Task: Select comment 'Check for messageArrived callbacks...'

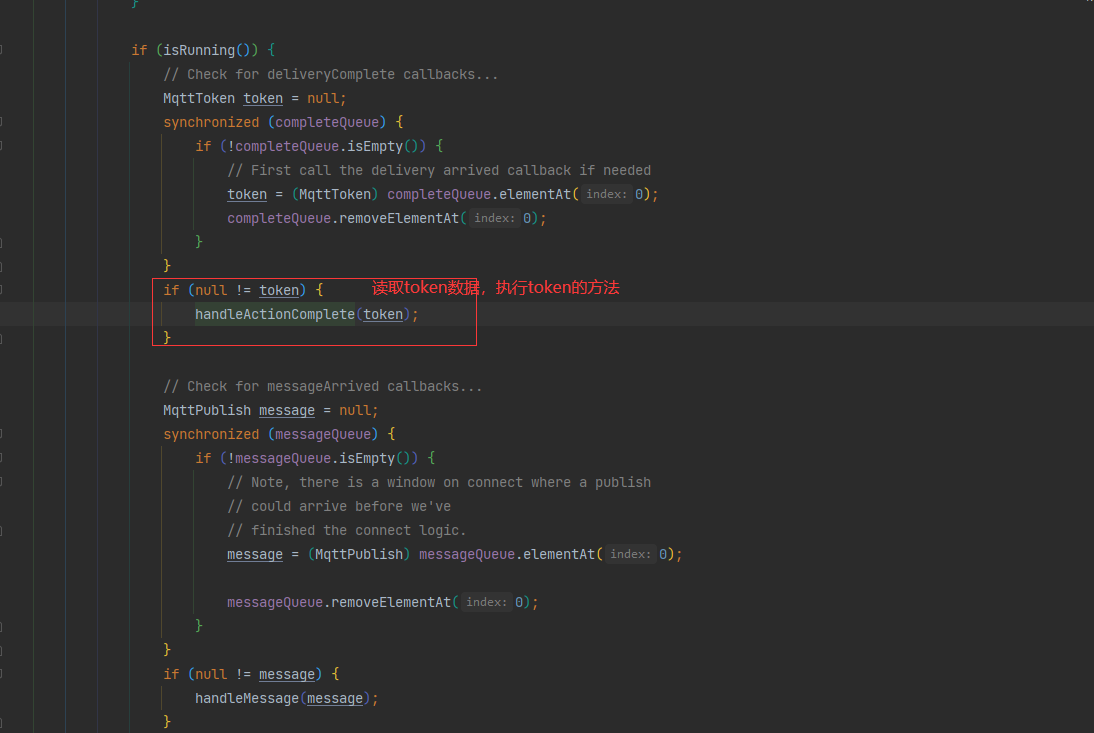Action: click(322, 386)
